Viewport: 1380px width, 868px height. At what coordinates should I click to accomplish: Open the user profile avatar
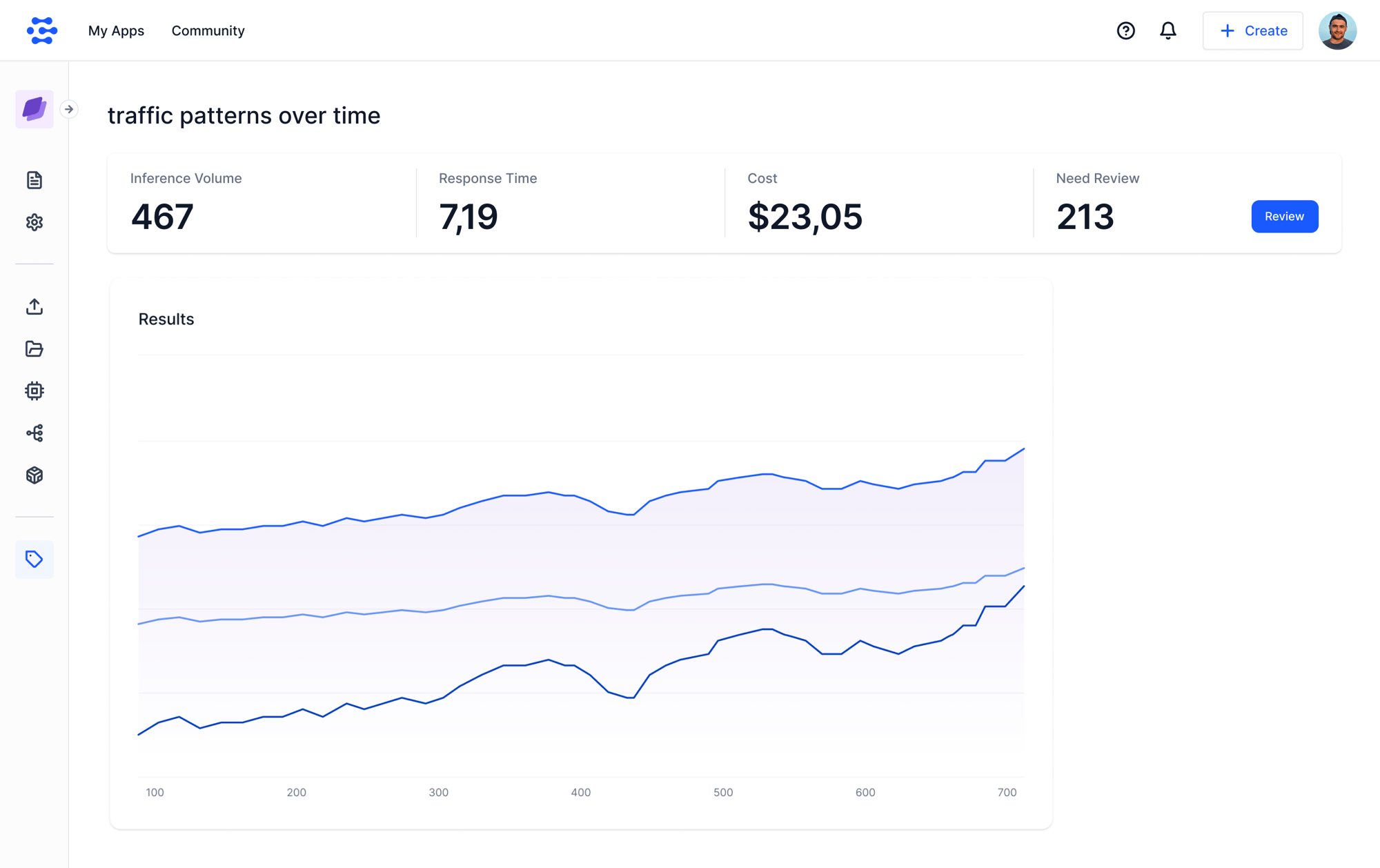coord(1337,30)
